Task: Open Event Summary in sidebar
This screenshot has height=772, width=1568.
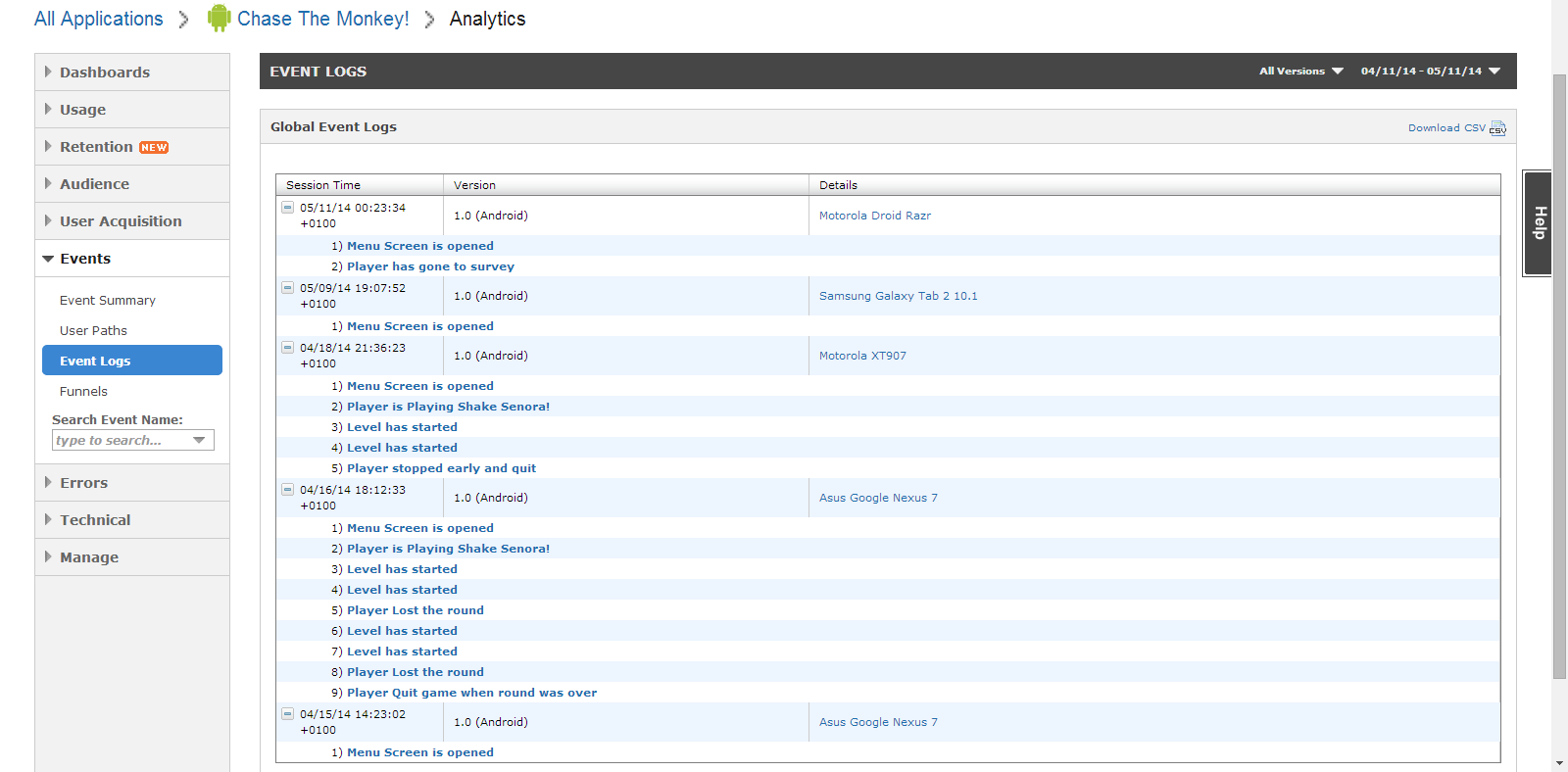Action: (x=108, y=301)
